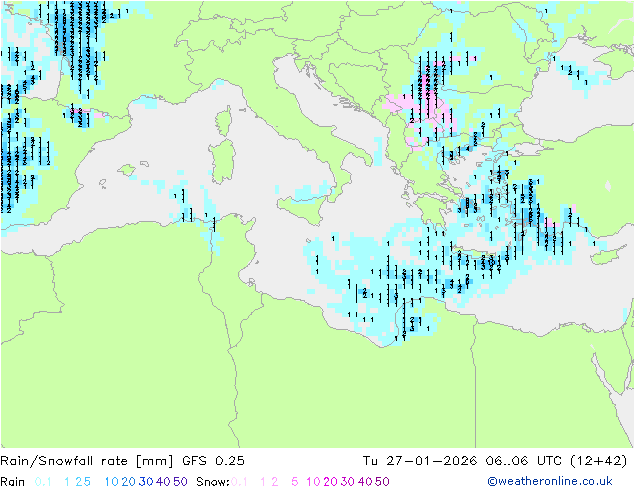
Task: Pick the snow legend value 50
Action: [383, 482]
